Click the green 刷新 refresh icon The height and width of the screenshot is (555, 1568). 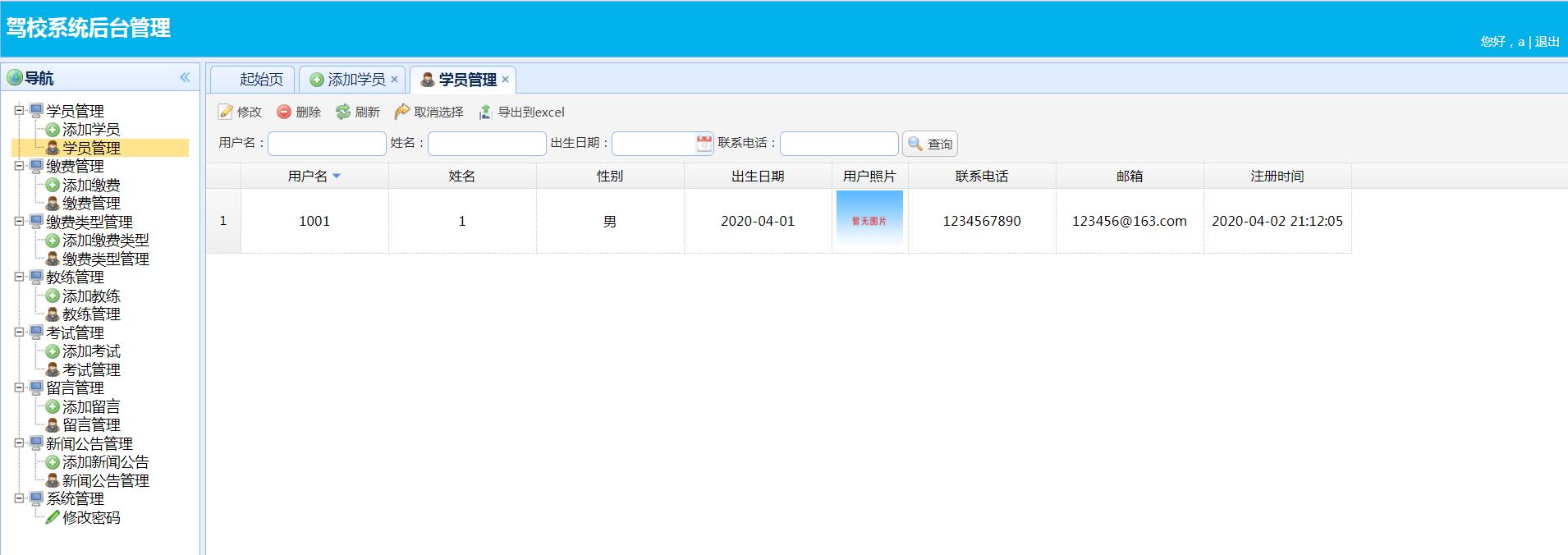pyautogui.click(x=343, y=112)
